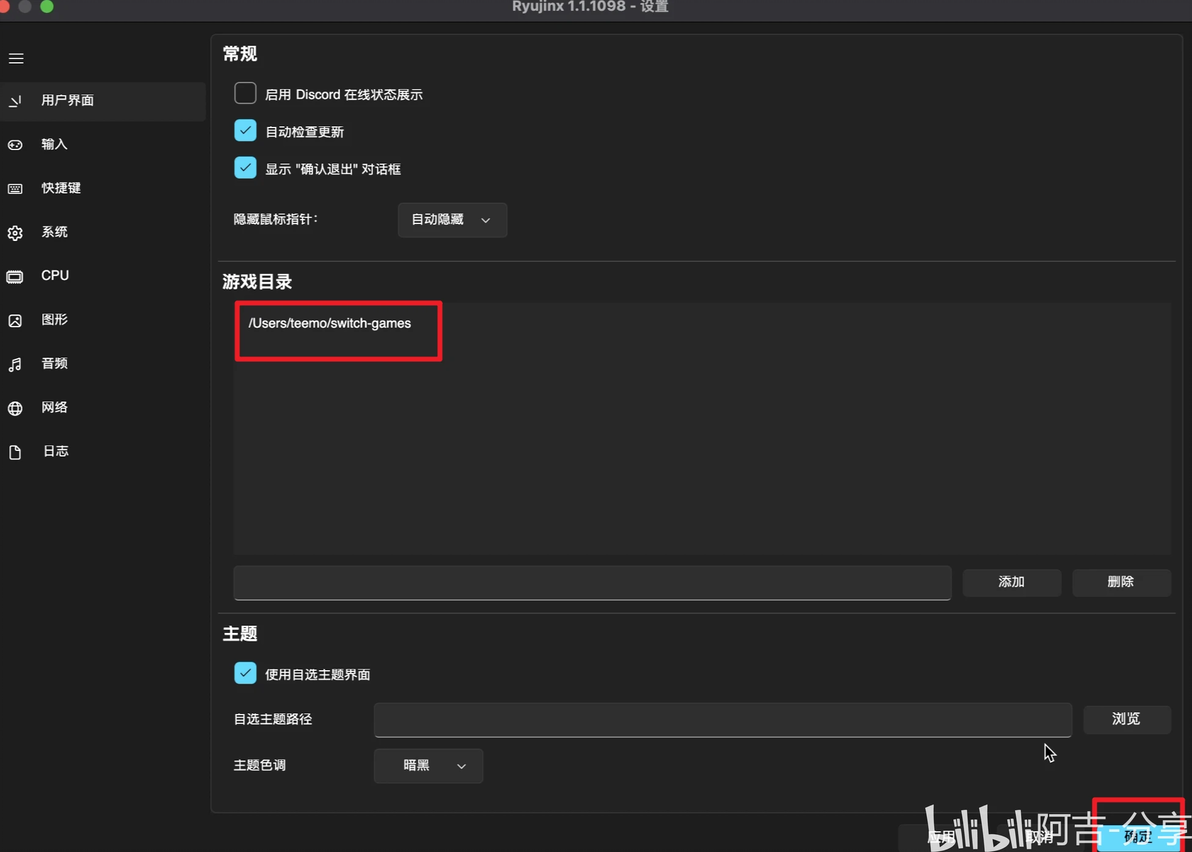Click the 浏览 browse button
The height and width of the screenshot is (852, 1192).
pos(1127,719)
